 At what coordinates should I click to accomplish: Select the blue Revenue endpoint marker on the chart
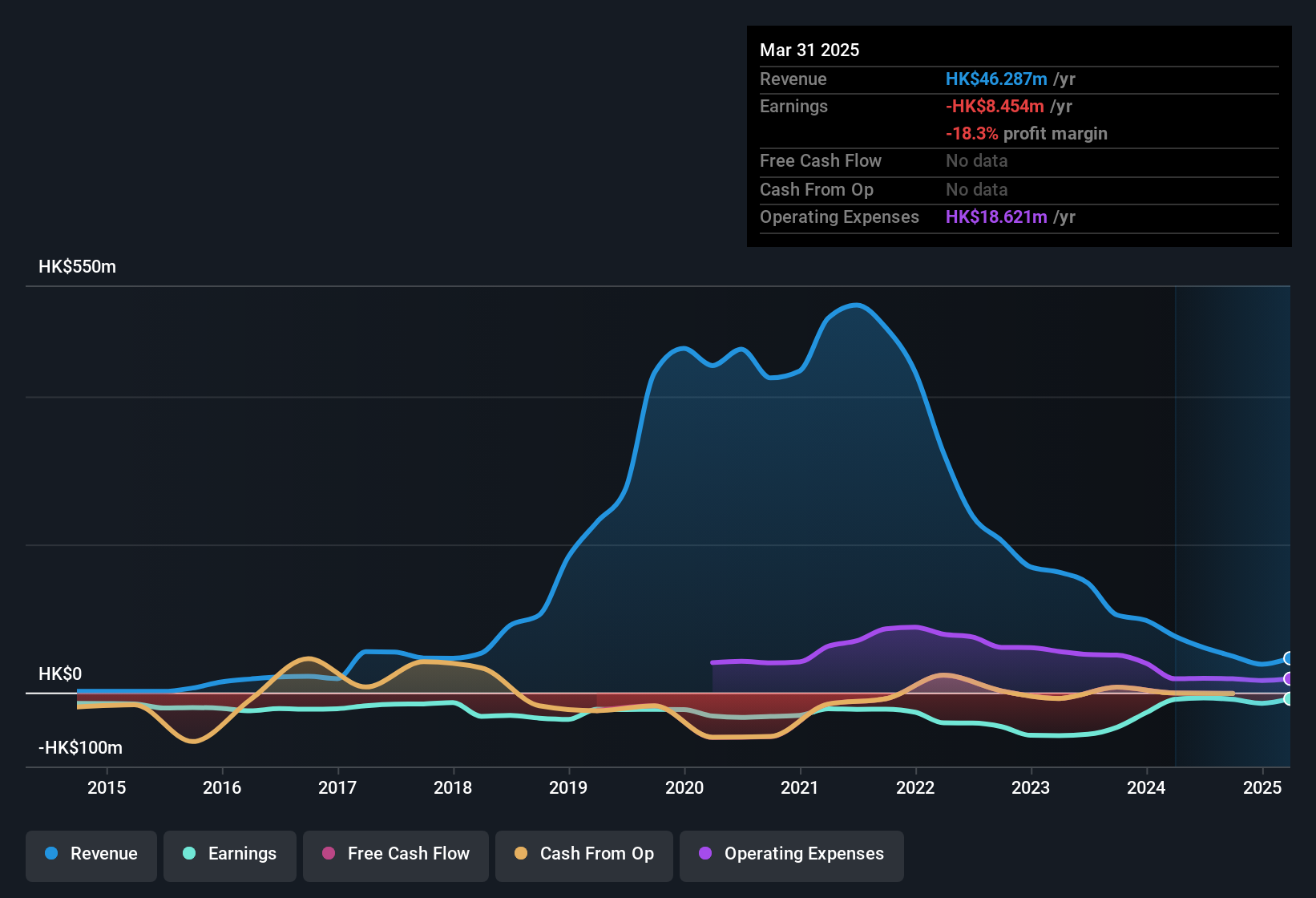coord(1289,657)
